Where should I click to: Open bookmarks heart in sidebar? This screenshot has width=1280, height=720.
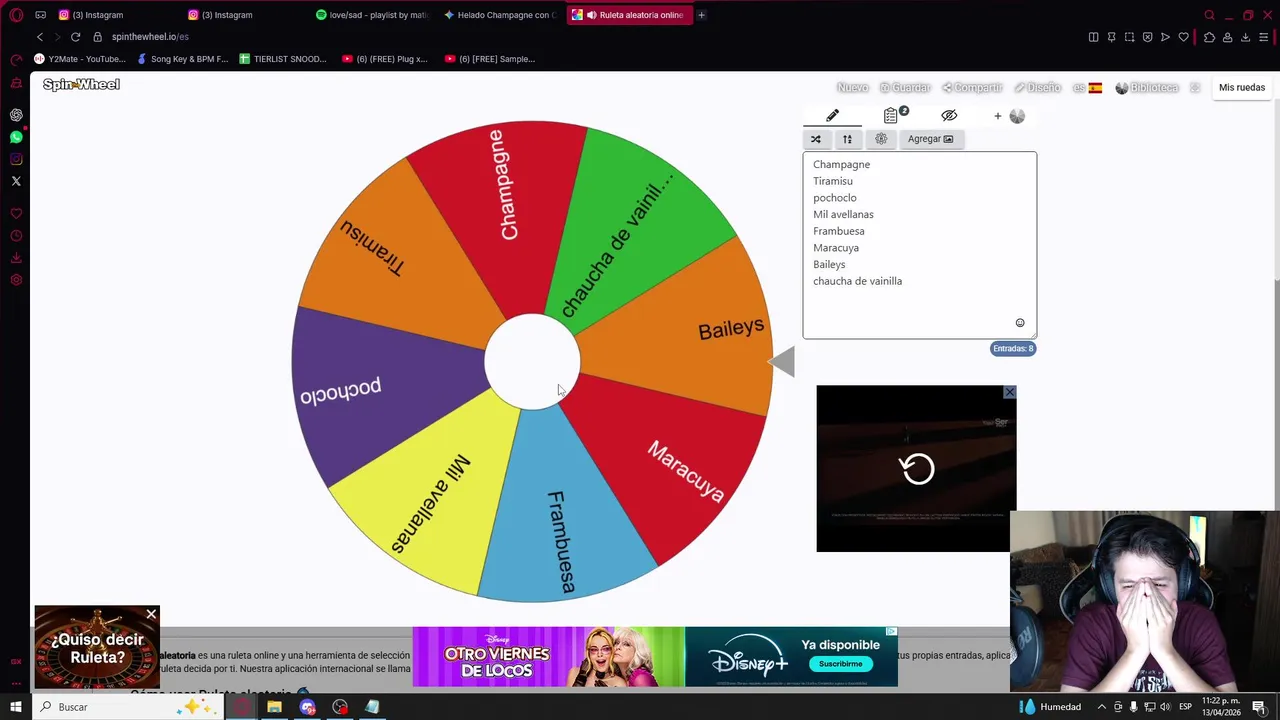coord(16,214)
